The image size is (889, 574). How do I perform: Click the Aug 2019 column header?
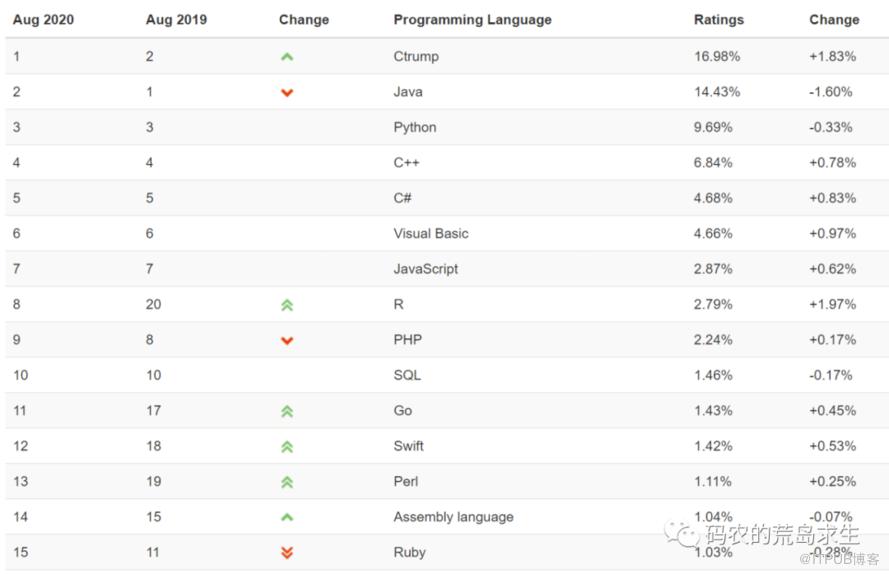[x=176, y=20]
